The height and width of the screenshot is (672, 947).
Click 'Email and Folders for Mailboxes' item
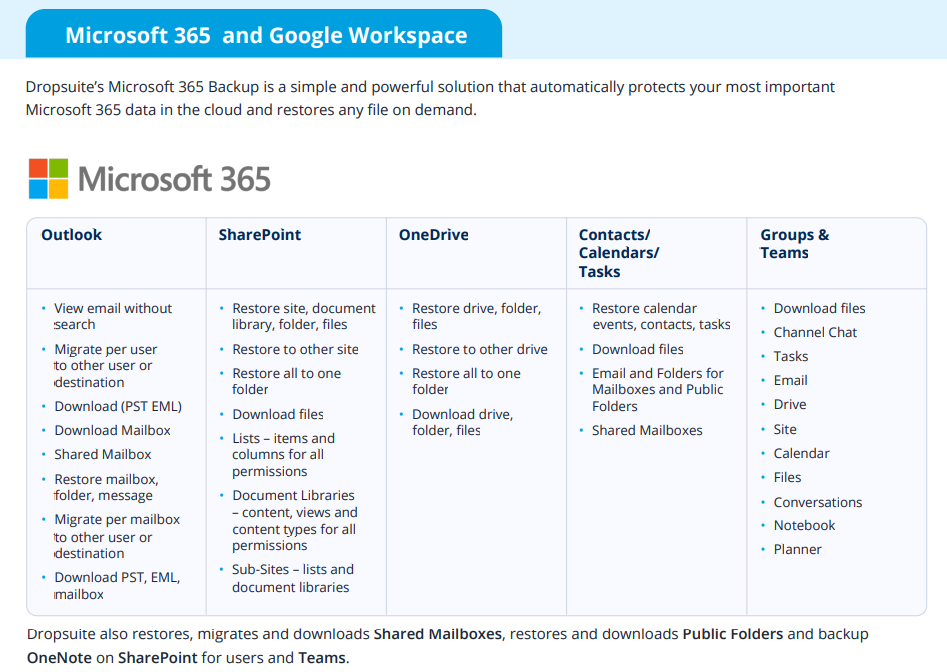658,389
